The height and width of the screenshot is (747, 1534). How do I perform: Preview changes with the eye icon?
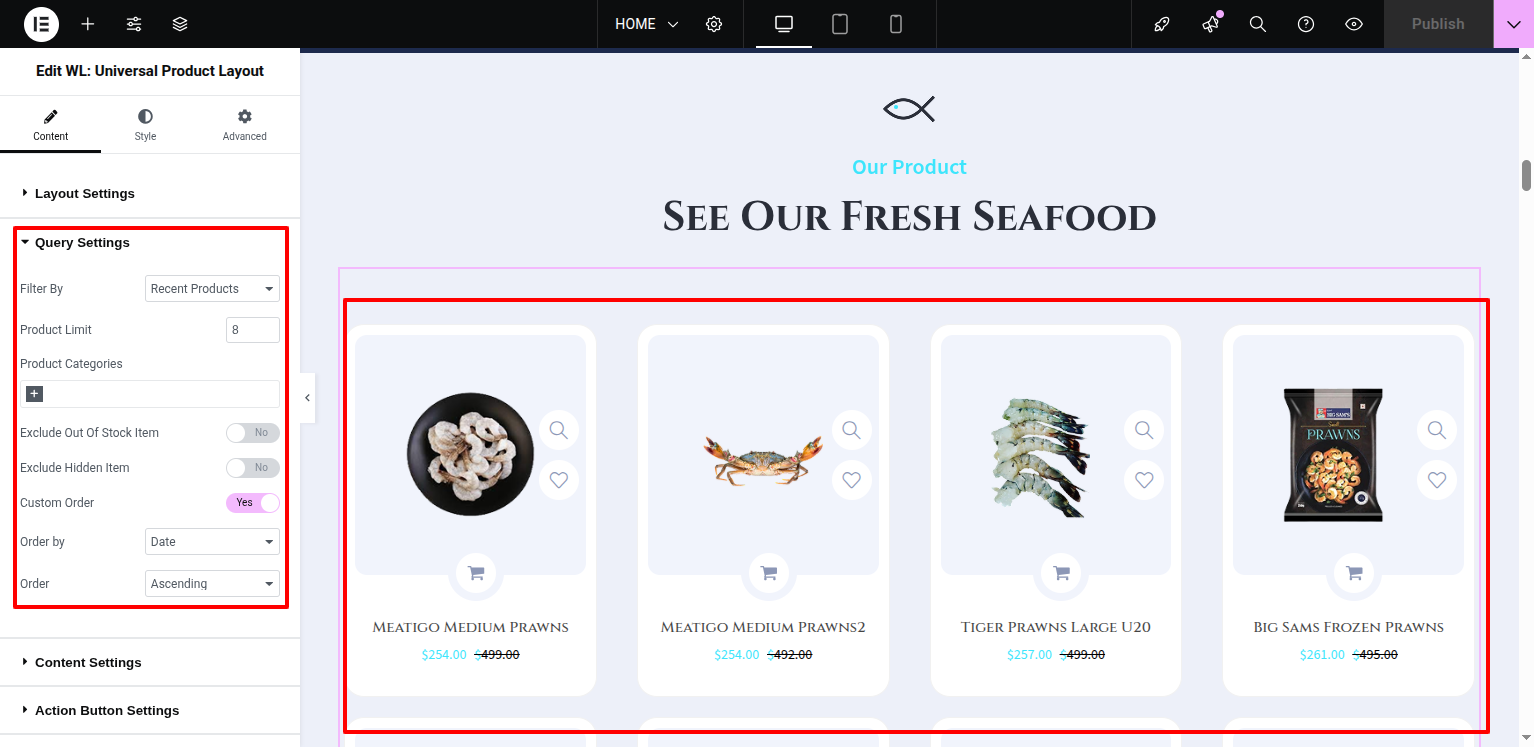pyautogui.click(x=1354, y=24)
